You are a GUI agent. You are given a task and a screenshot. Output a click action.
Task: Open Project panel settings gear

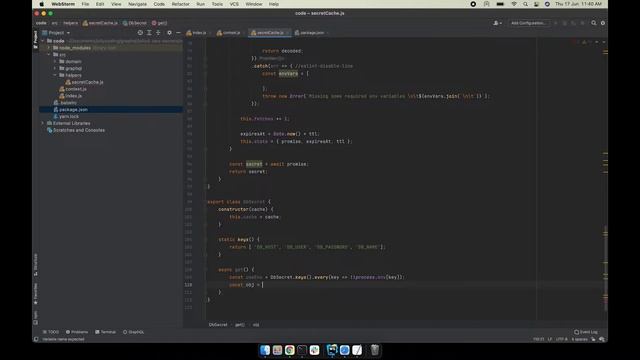pyautogui.click(x=169, y=33)
